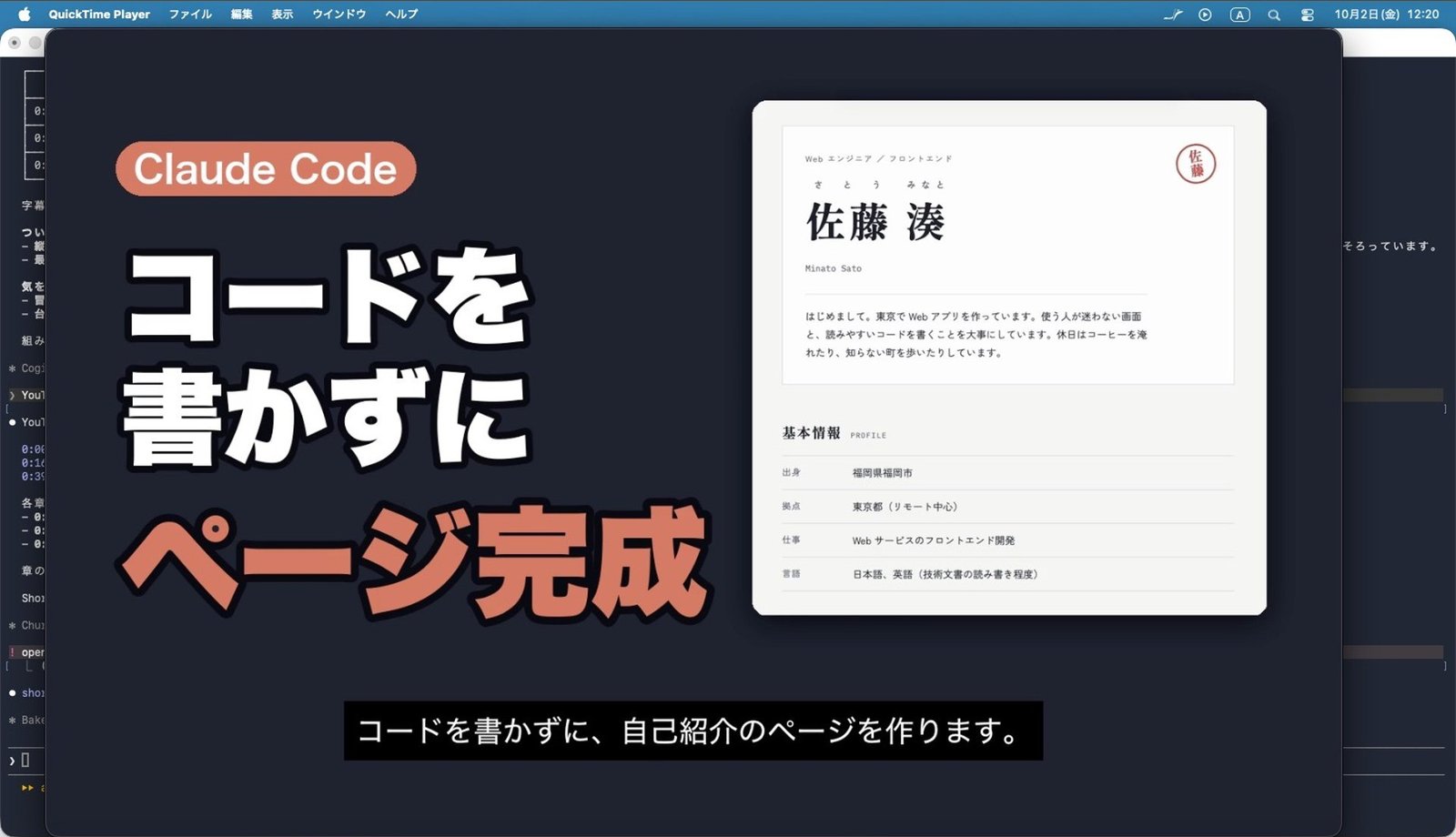Open the Now Playing circle-play menu bar icon
Image resolution: width=1456 pixels, height=837 pixels.
(1205, 15)
